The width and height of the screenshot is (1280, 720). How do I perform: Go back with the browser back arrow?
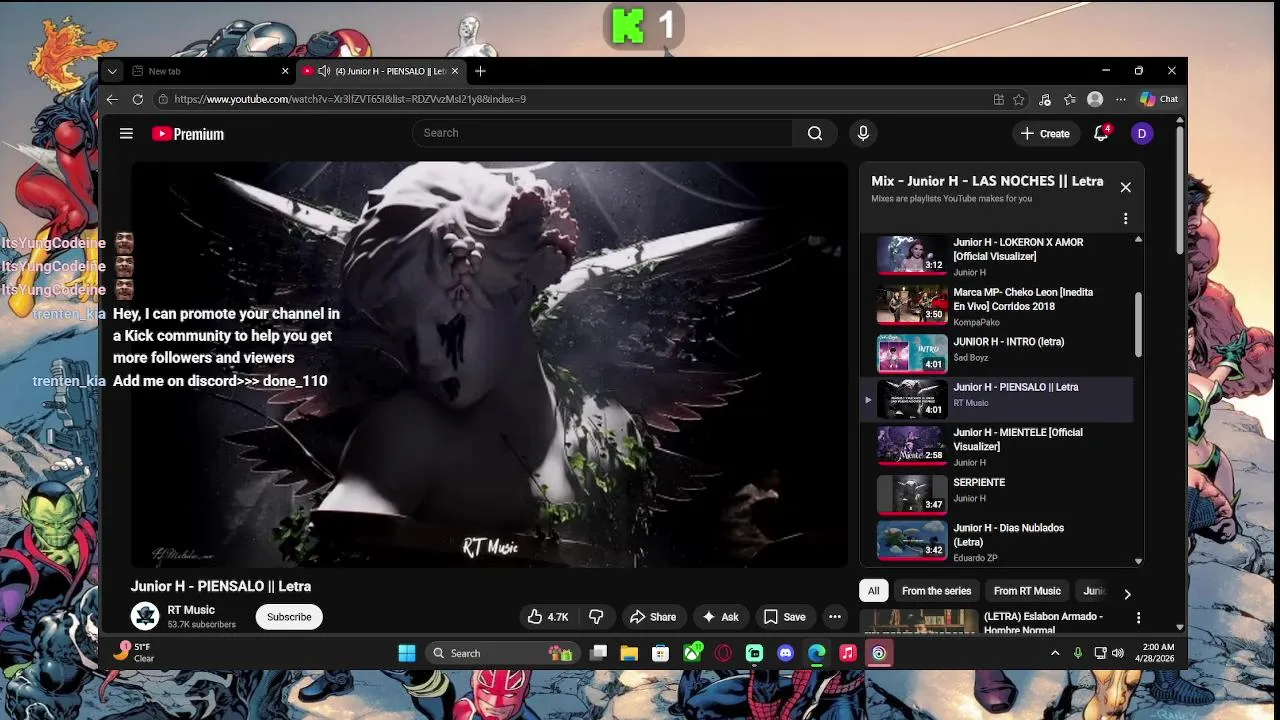point(112,99)
